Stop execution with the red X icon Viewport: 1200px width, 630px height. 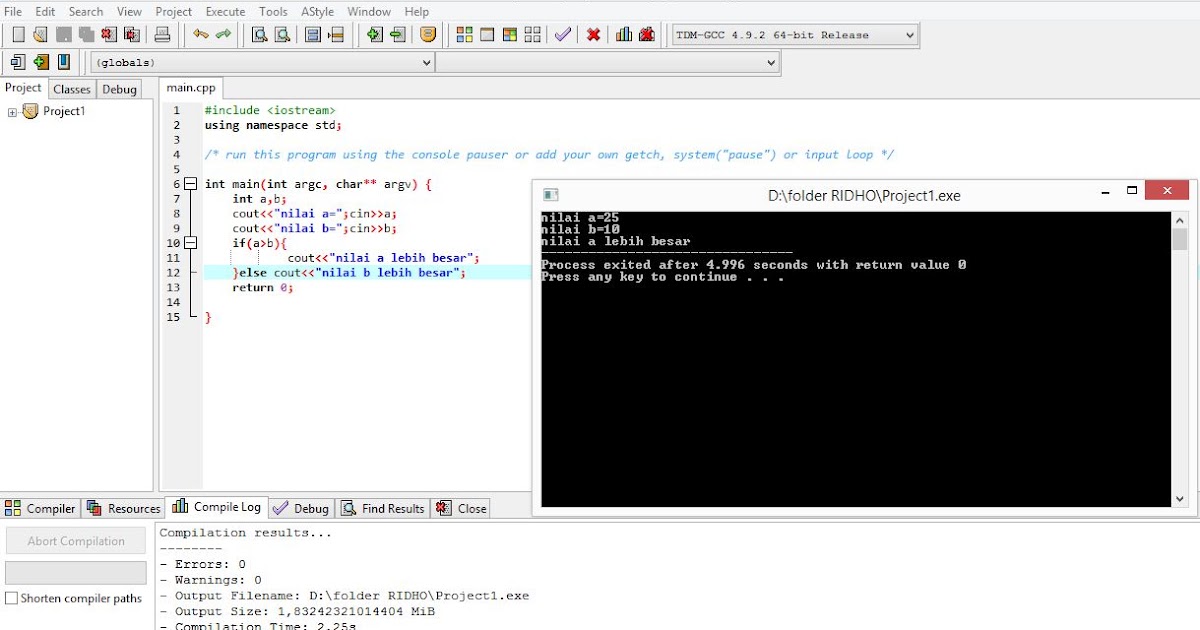click(594, 35)
